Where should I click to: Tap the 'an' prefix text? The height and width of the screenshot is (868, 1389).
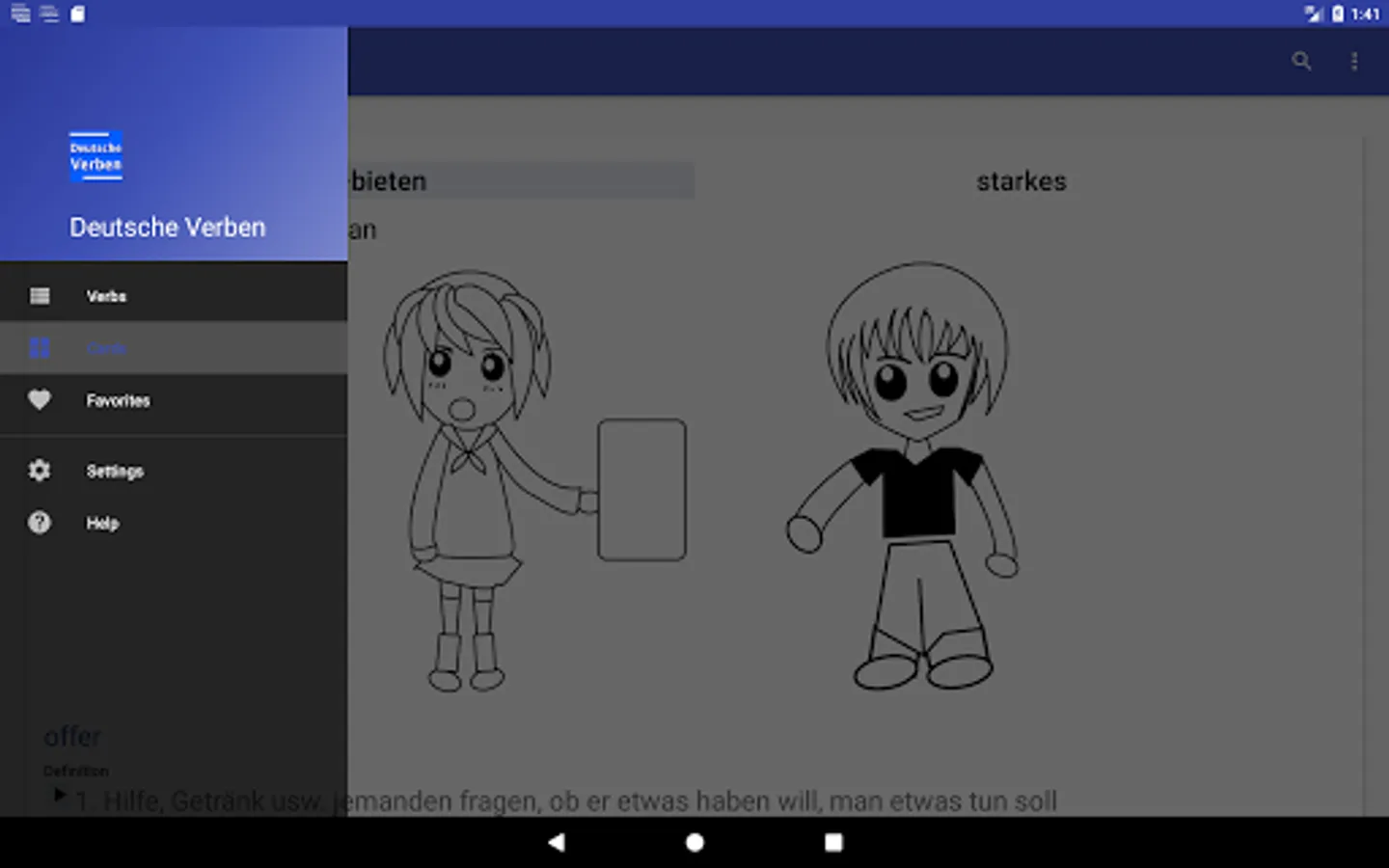tap(363, 230)
